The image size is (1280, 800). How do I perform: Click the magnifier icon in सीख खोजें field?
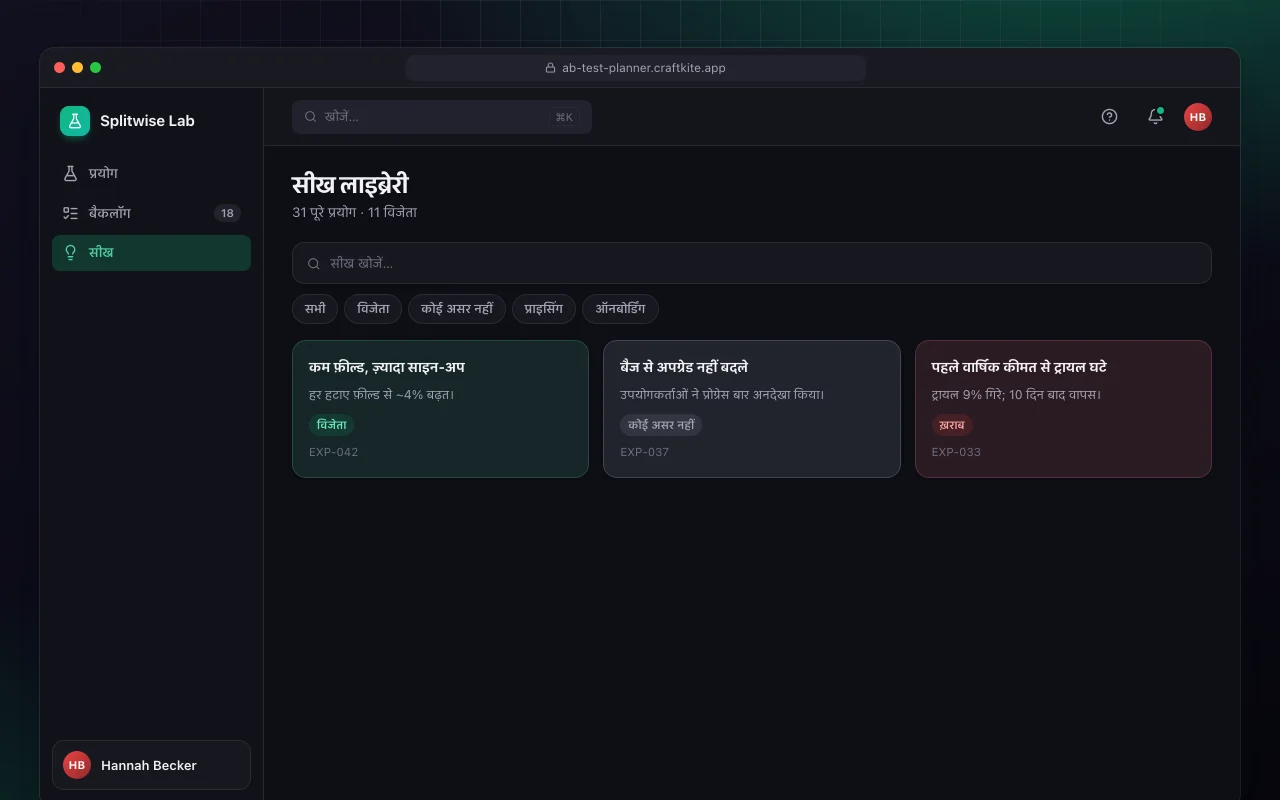coord(314,264)
